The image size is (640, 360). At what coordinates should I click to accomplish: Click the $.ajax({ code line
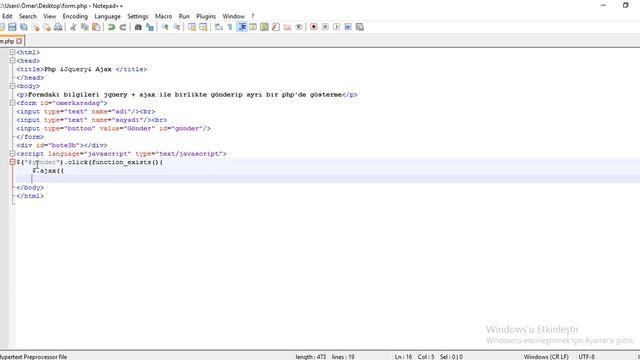[x=48, y=171]
